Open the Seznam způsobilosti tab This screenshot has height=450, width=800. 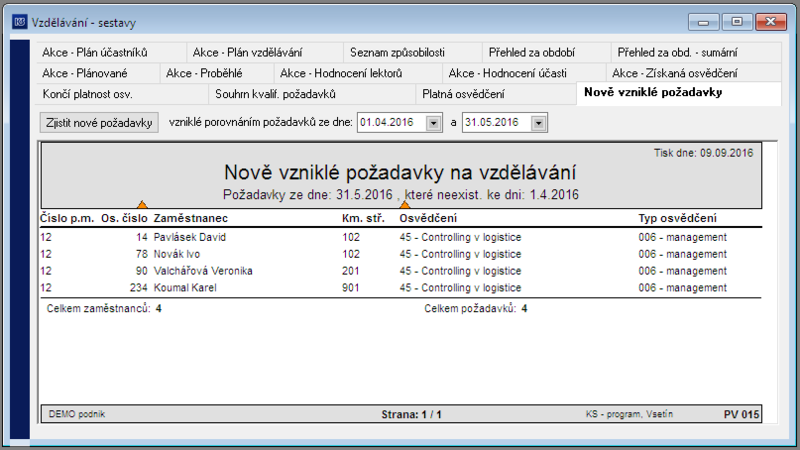coord(412,53)
